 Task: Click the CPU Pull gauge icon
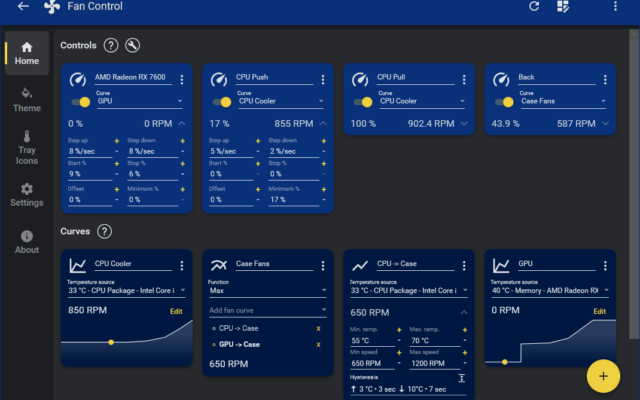pos(360,79)
